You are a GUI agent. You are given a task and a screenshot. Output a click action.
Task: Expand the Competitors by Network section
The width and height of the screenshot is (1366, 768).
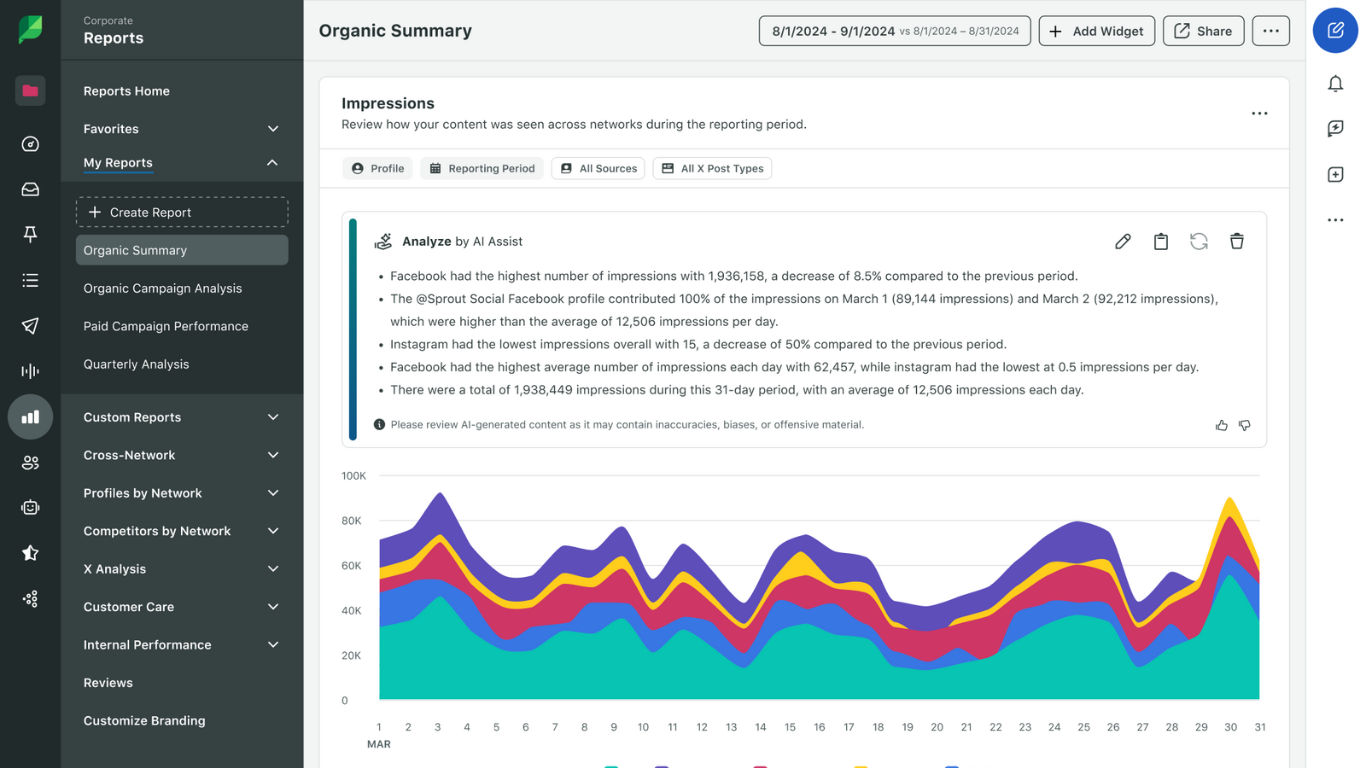pos(181,531)
